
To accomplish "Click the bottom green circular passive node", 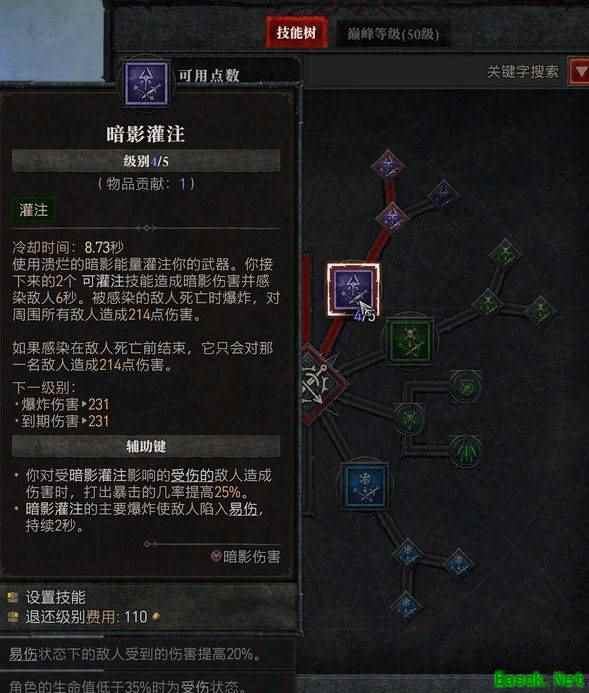I will pos(465,450).
